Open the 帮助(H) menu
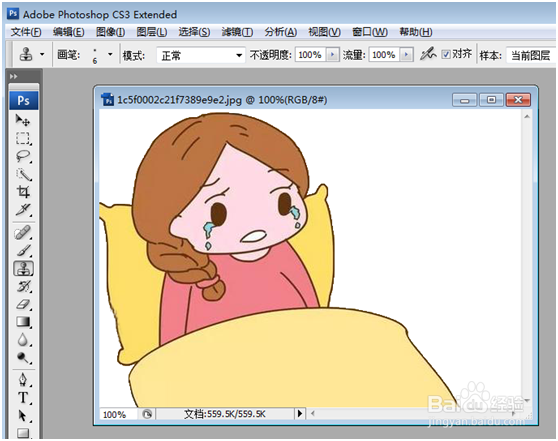Screen dimensions: 558x441 click(416, 32)
